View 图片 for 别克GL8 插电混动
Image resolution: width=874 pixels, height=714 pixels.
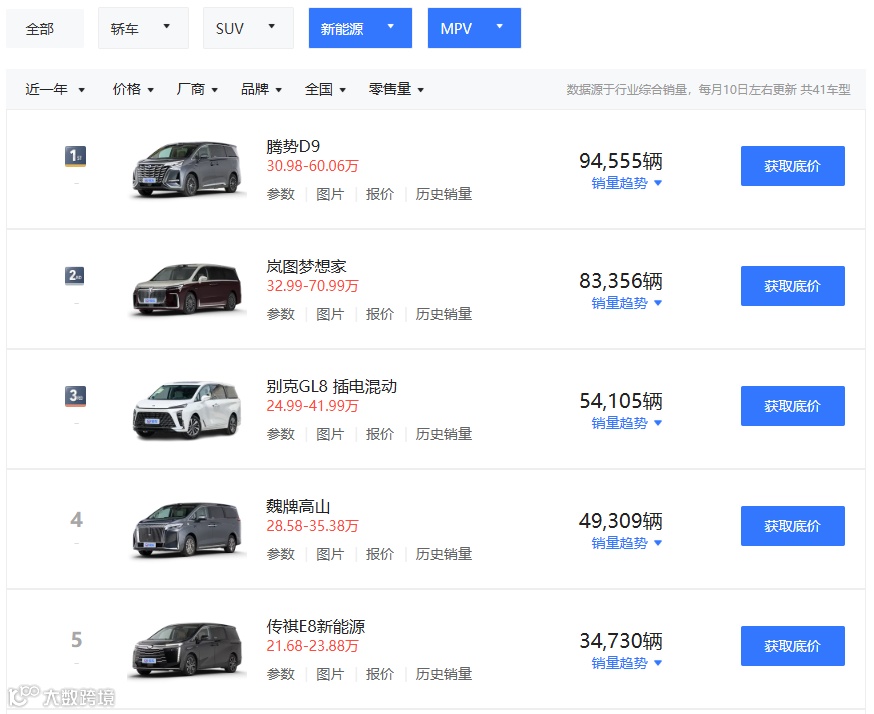coord(330,434)
